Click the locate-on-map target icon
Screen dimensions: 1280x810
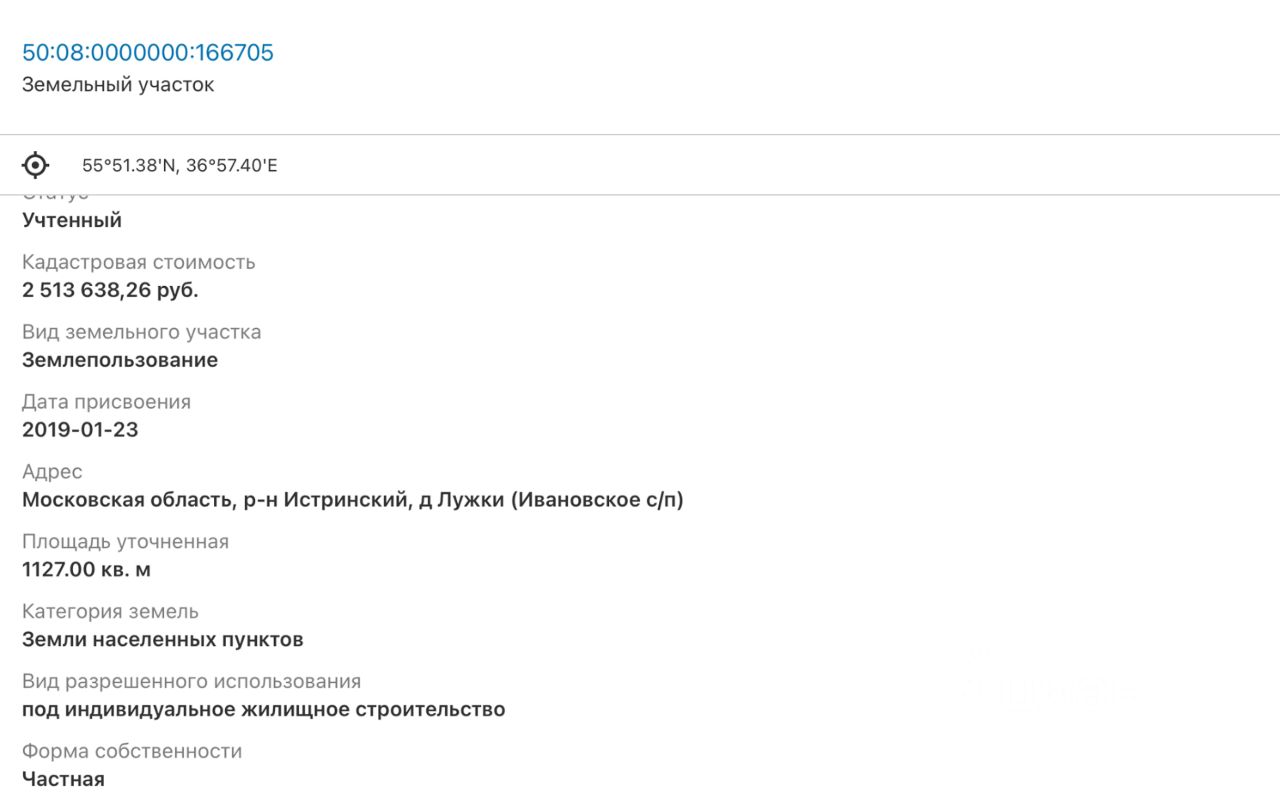tap(36, 165)
